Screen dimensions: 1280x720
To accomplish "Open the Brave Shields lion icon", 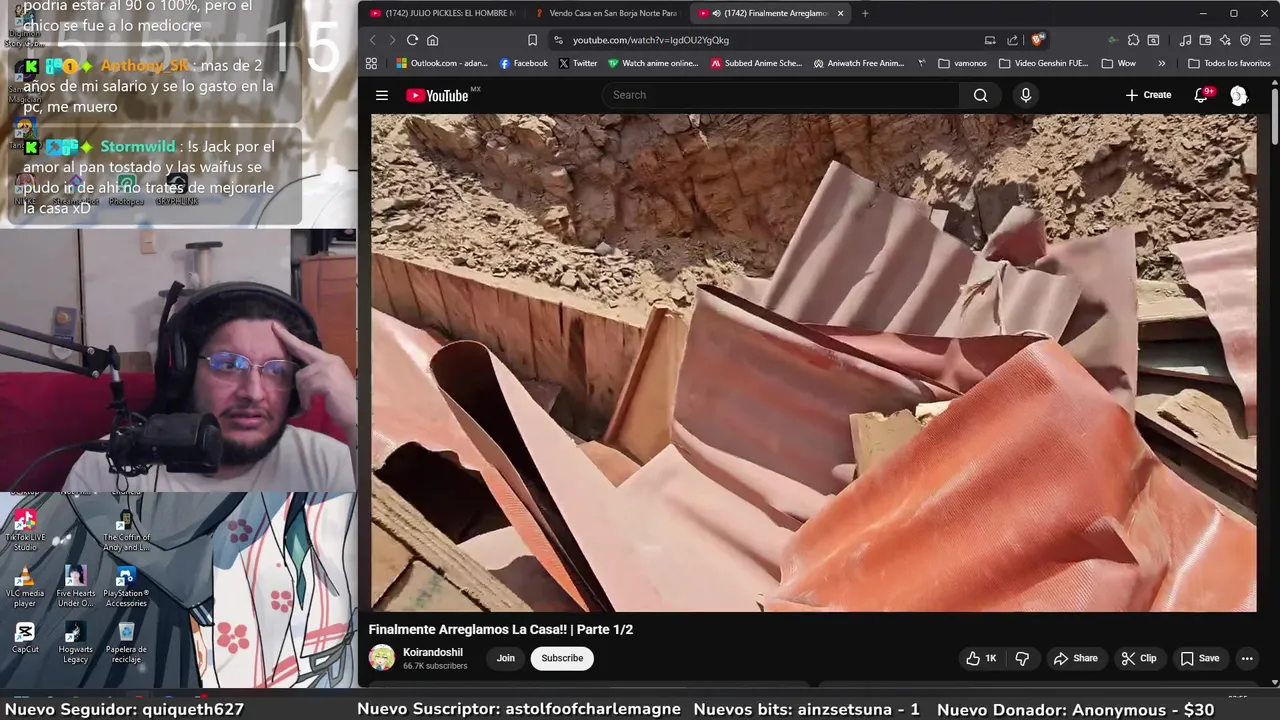I will click(x=1037, y=40).
